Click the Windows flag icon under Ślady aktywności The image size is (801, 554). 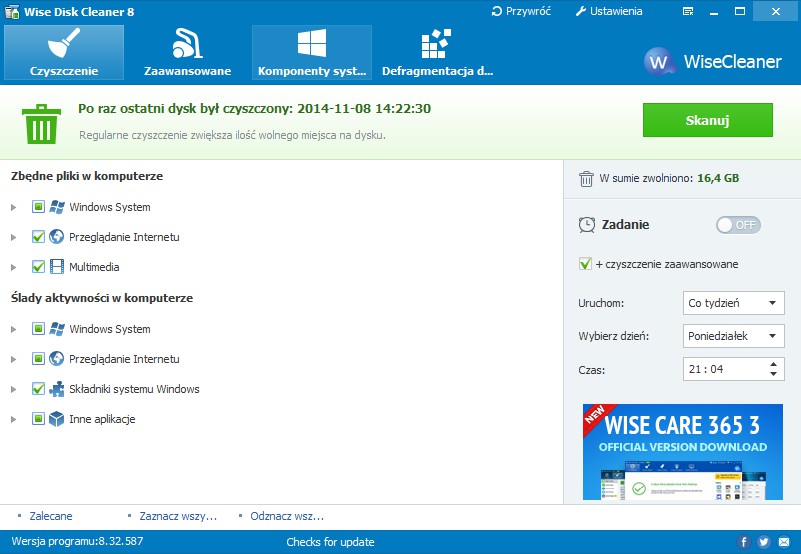tap(57, 329)
